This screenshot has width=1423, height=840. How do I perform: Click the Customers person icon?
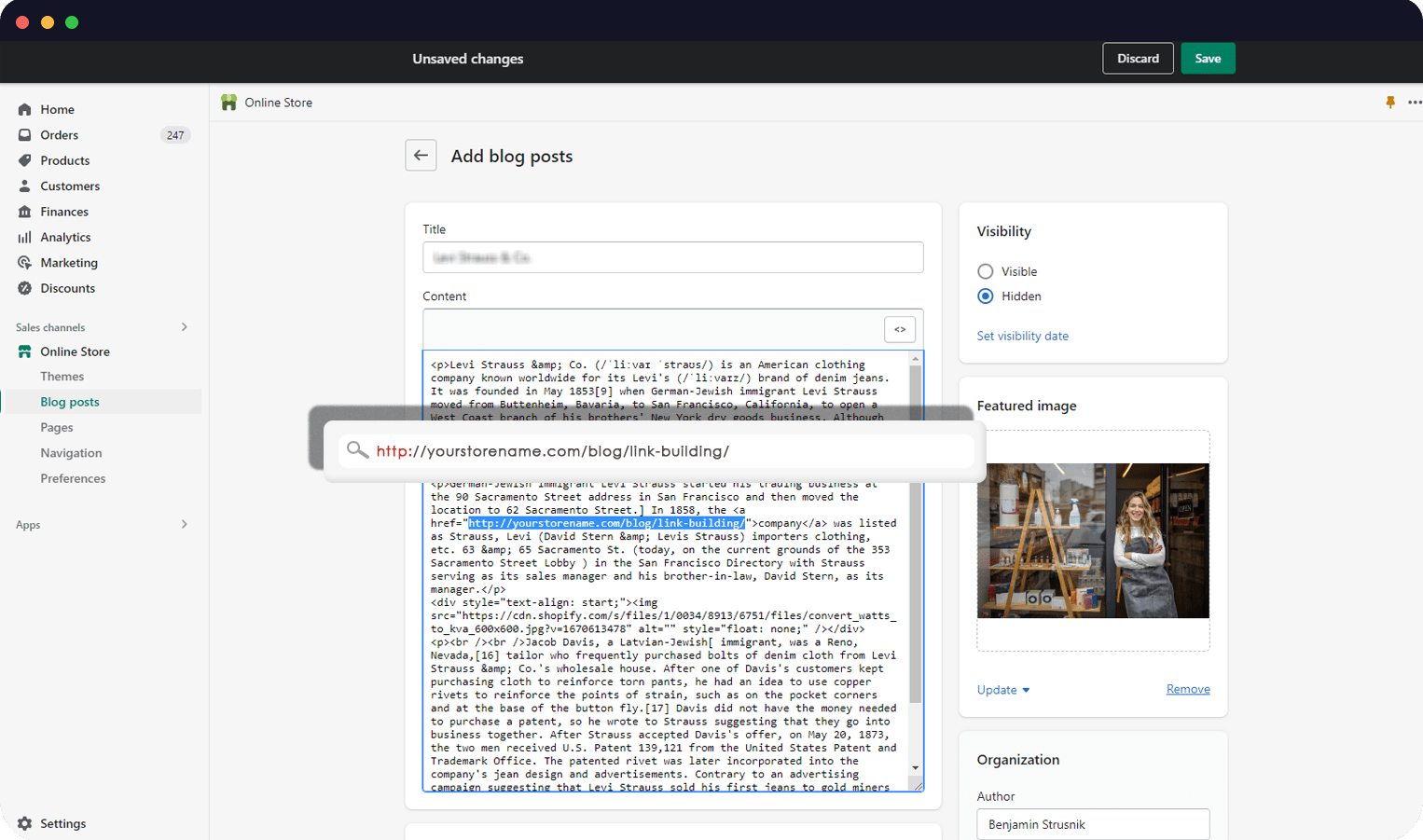25,186
